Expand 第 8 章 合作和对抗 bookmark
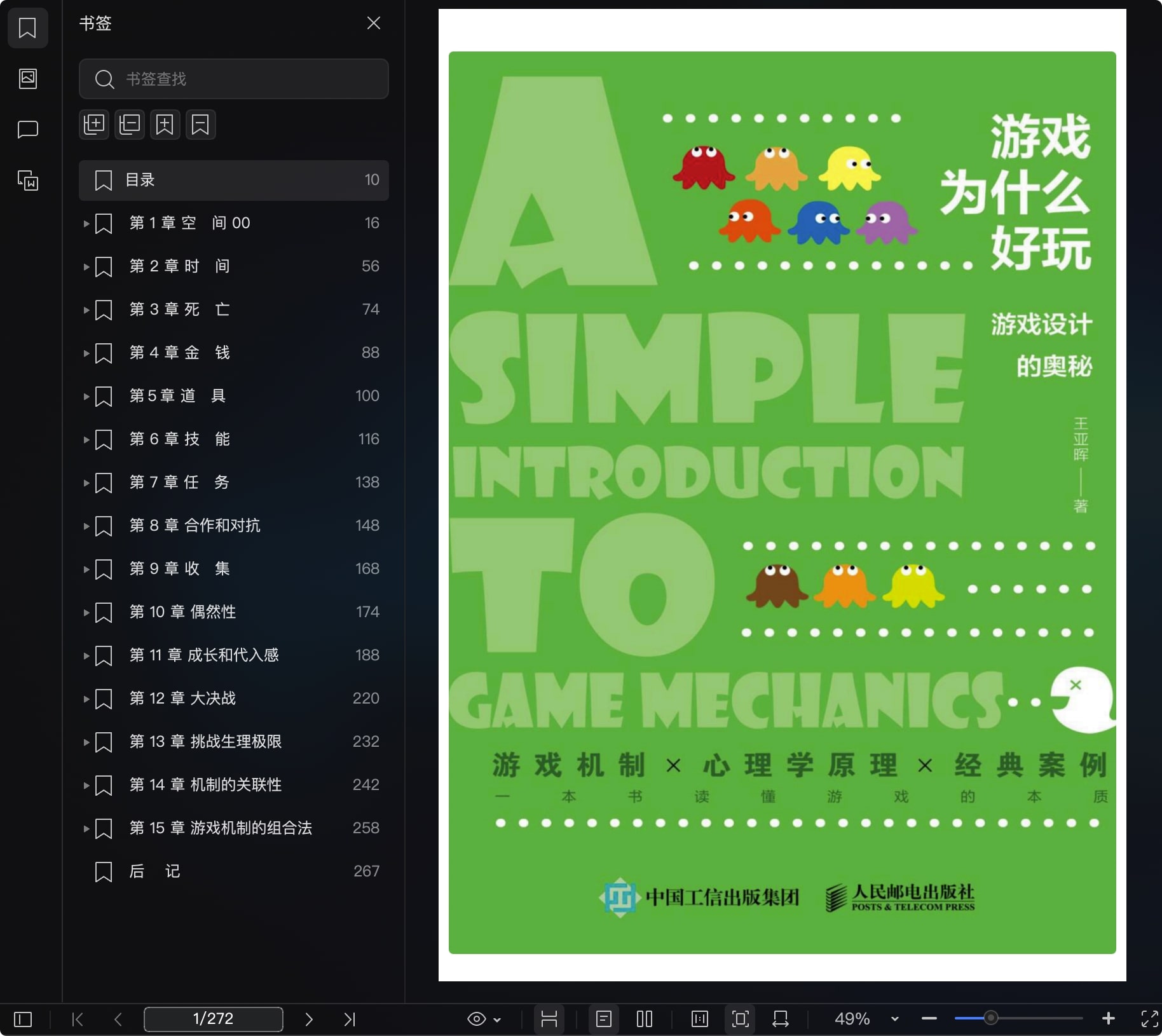The image size is (1162, 1036). pyautogui.click(x=86, y=526)
